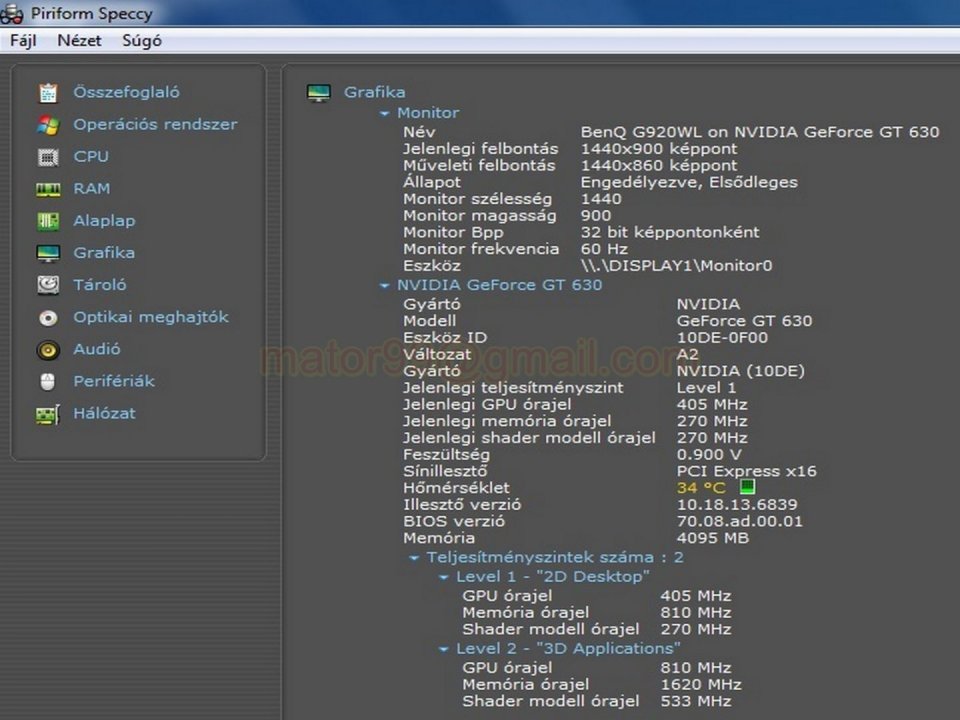
Task: Click the 1620 MHz memory clock value
Action: 700,684
